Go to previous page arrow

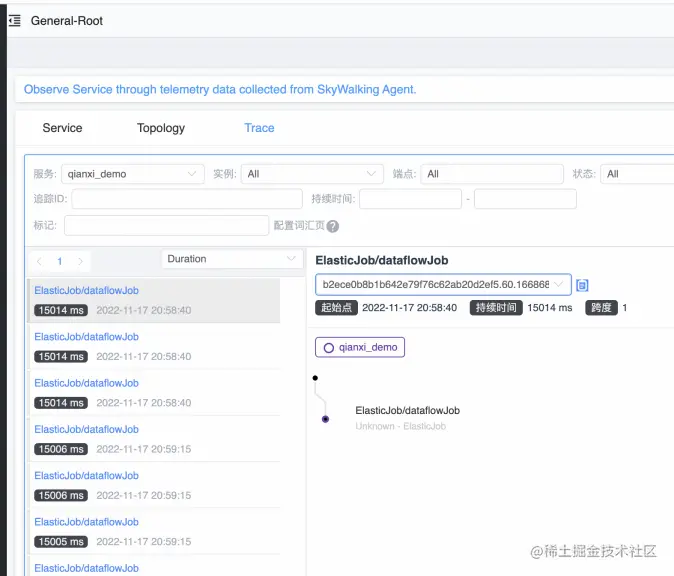tap(39, 261)
